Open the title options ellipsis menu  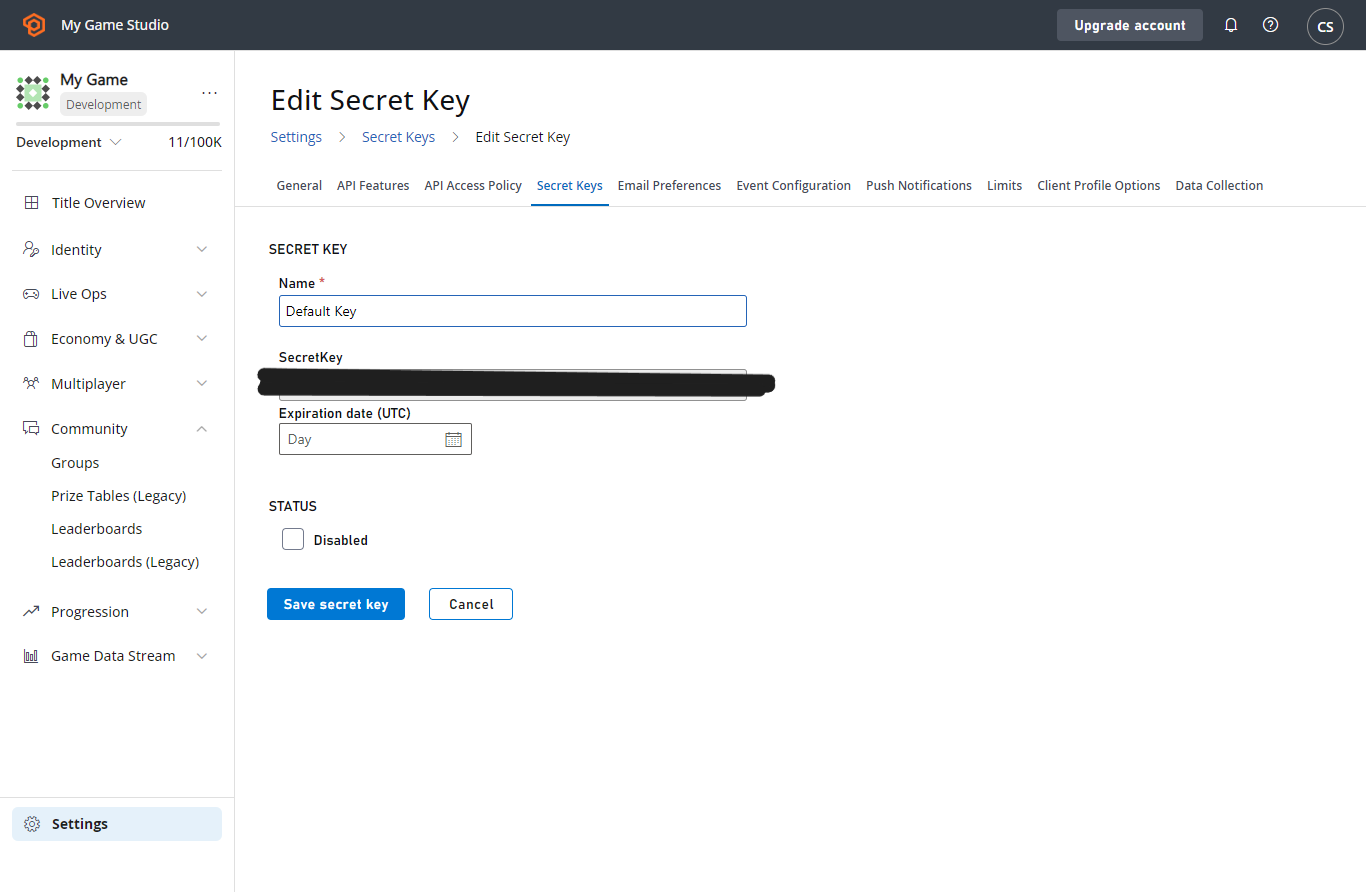[209, 92]
